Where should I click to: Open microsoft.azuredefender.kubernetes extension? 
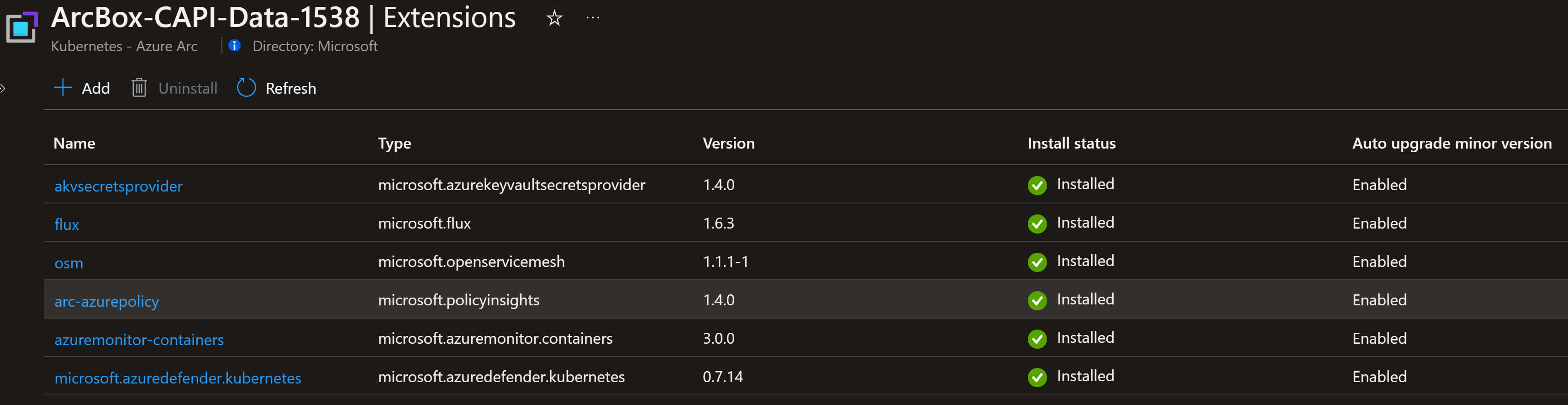[x=178, y=378]
